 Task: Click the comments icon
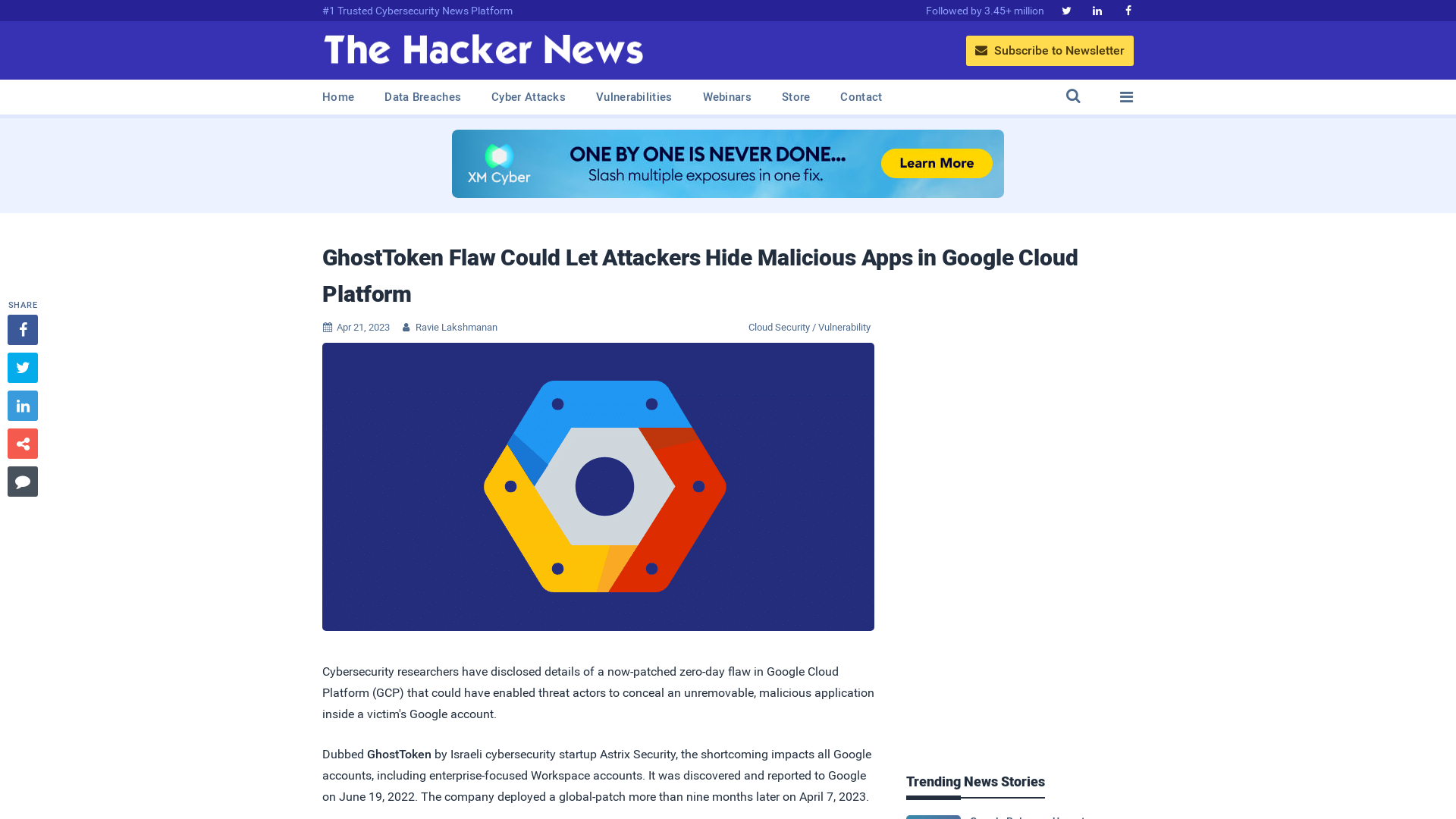coord(23,481)
